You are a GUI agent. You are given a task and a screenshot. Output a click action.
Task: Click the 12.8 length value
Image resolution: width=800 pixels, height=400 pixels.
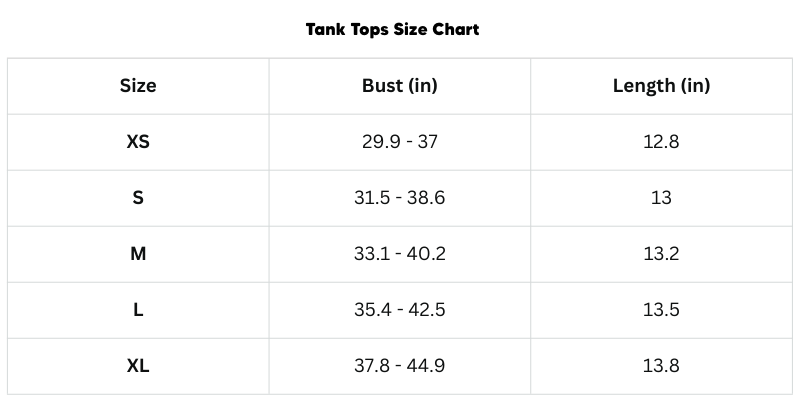(x=661, y=142)
